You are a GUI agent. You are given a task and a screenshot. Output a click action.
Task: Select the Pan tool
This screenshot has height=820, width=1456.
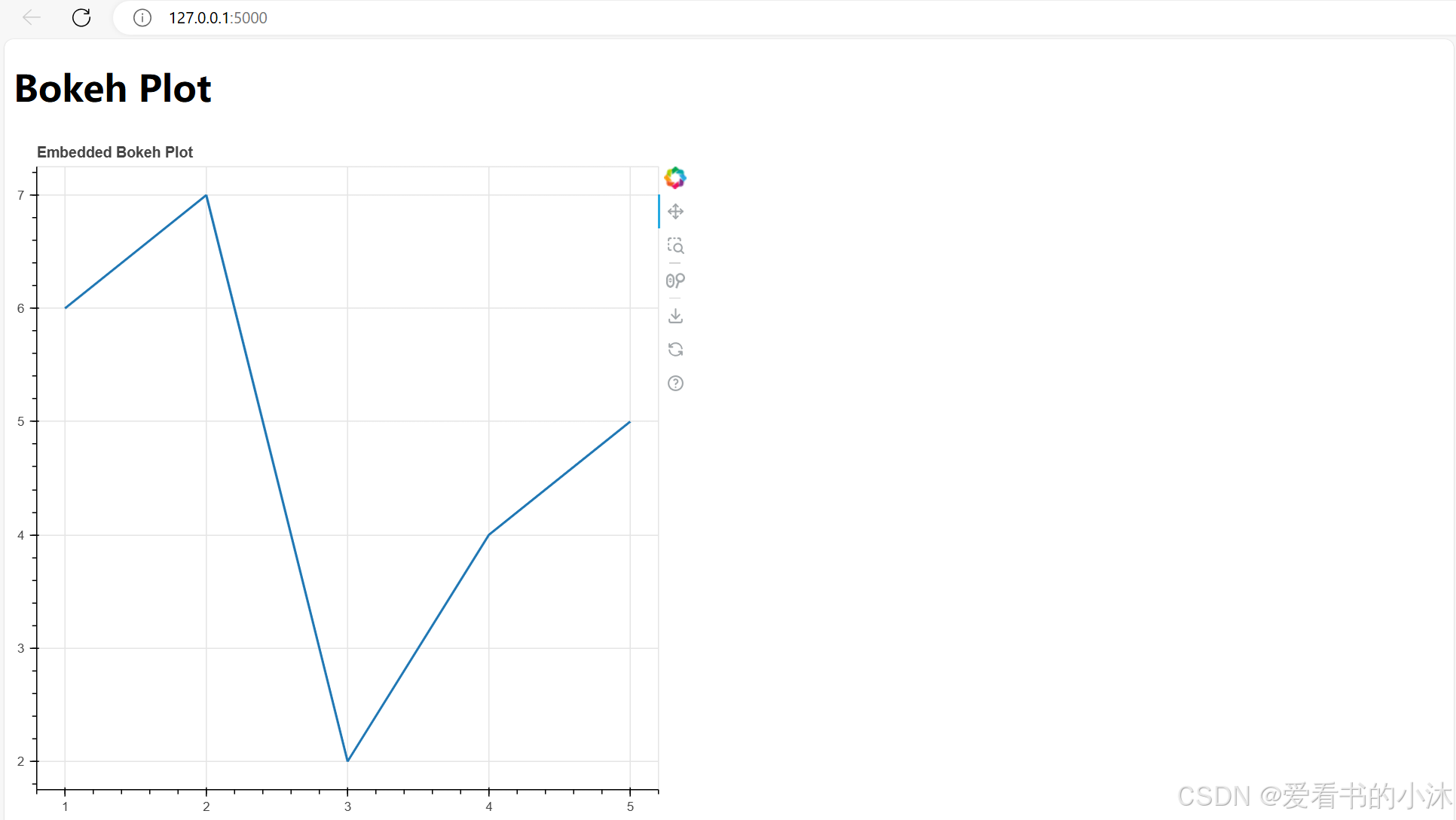(675, 212)
